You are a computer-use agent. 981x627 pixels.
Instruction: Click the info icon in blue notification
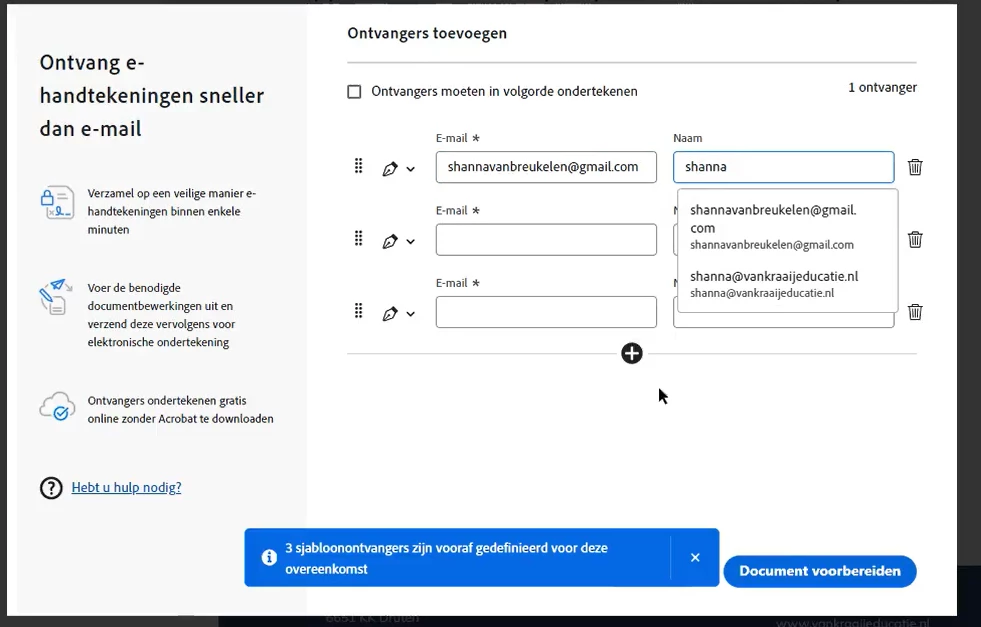pos(269,557)
